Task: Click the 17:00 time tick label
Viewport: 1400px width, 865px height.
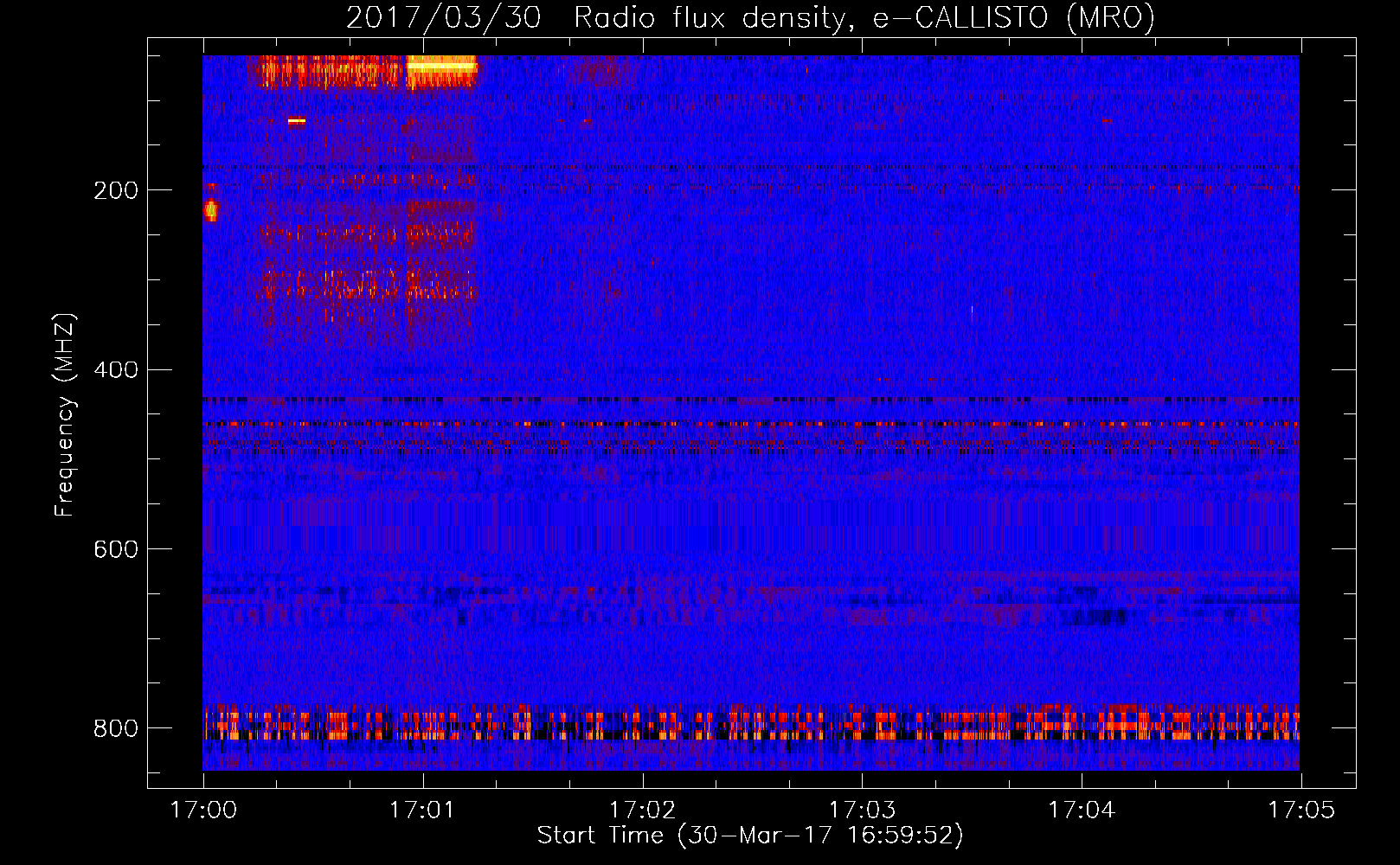Action: [x=203, y=810]
